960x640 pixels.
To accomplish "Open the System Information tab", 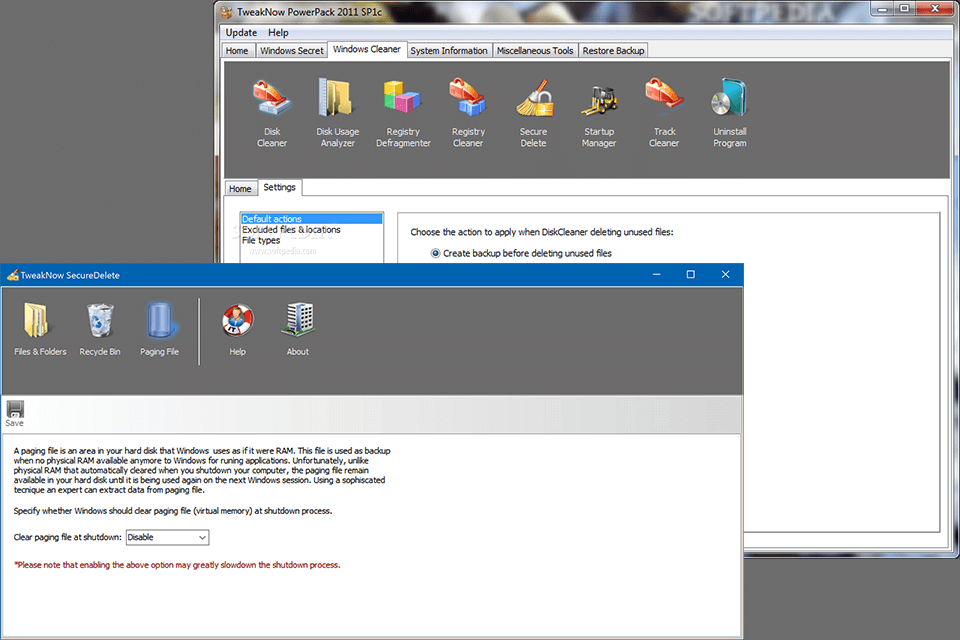I will (x=449, y=51).
